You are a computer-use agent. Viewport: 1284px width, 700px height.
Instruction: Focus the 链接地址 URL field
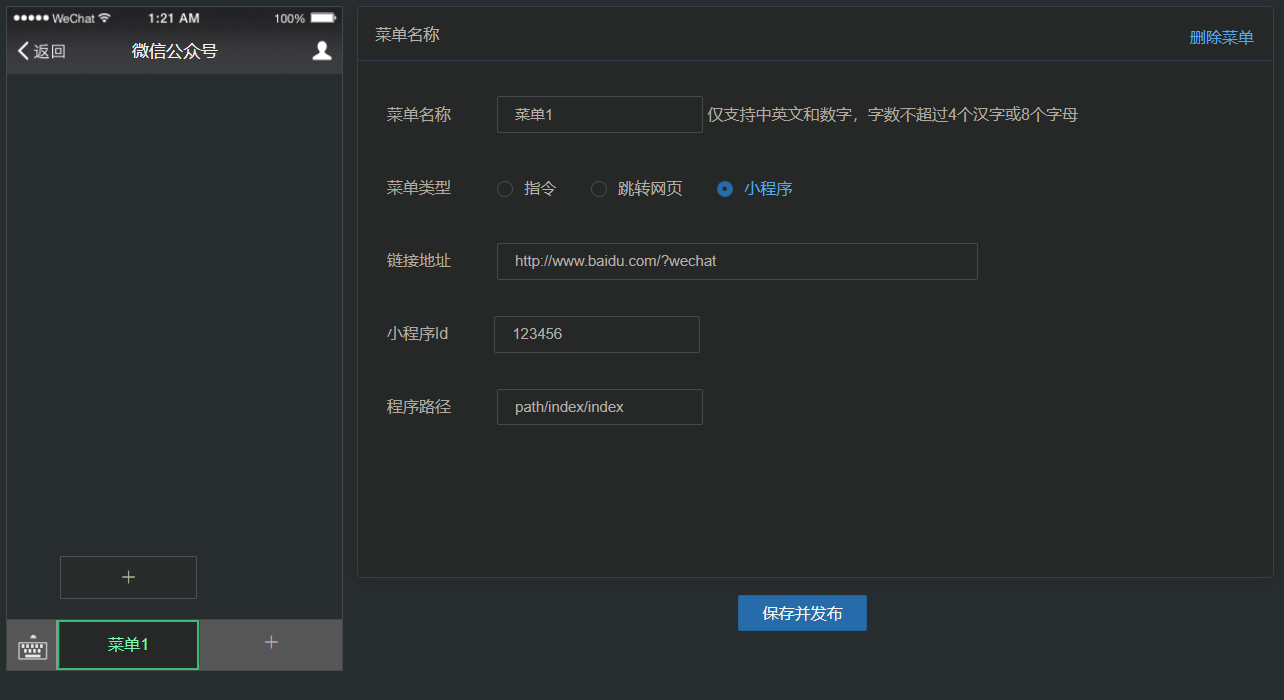(737, 261)
